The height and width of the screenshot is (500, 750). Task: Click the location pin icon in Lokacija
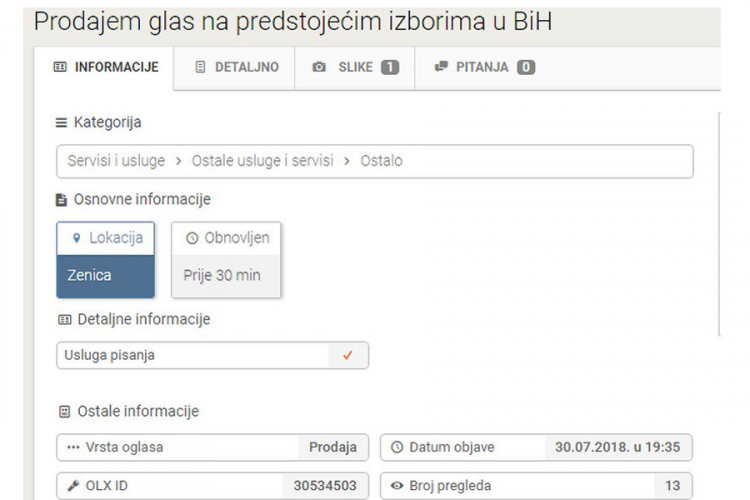coord(77,238)
